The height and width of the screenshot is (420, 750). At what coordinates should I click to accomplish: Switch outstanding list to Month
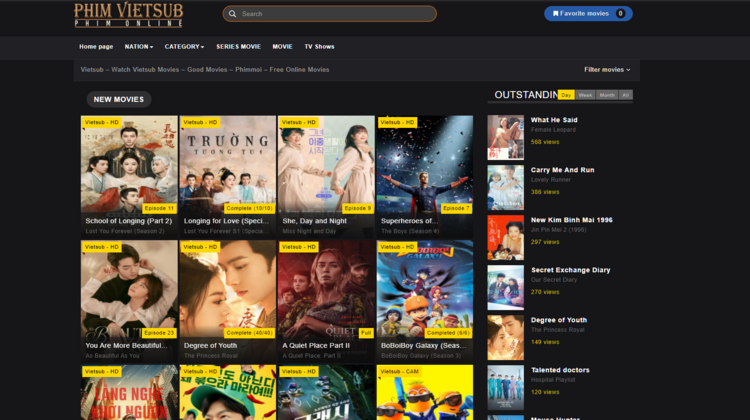tap(607, 95)
